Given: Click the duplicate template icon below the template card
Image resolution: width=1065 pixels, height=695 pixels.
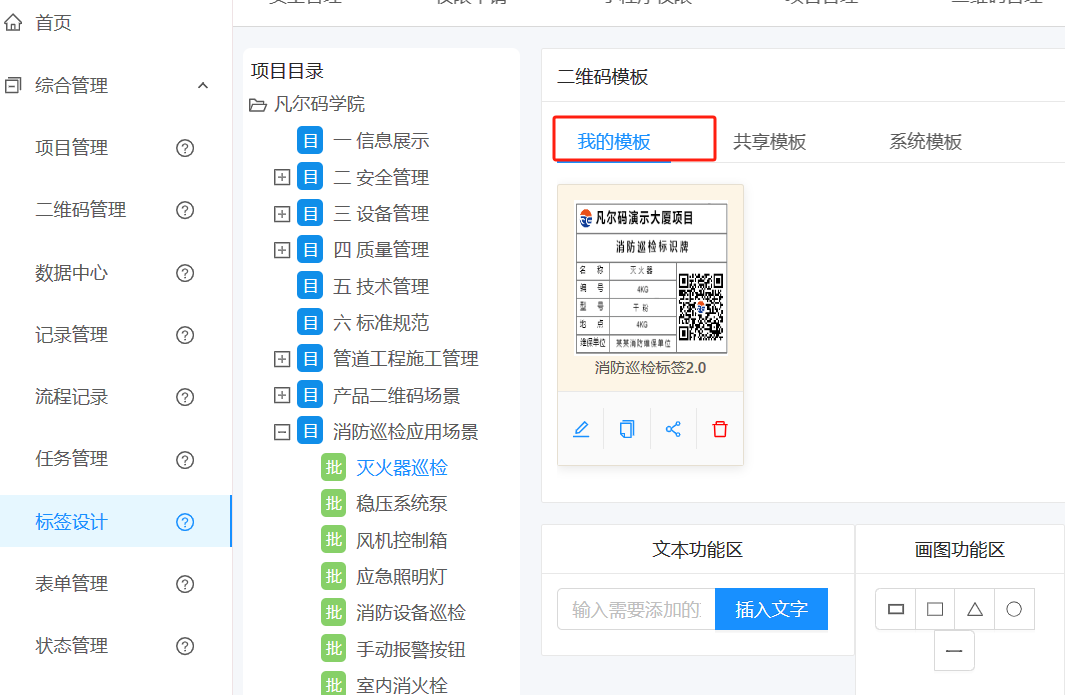Looking at the screenshot, I should pos(627,428).
